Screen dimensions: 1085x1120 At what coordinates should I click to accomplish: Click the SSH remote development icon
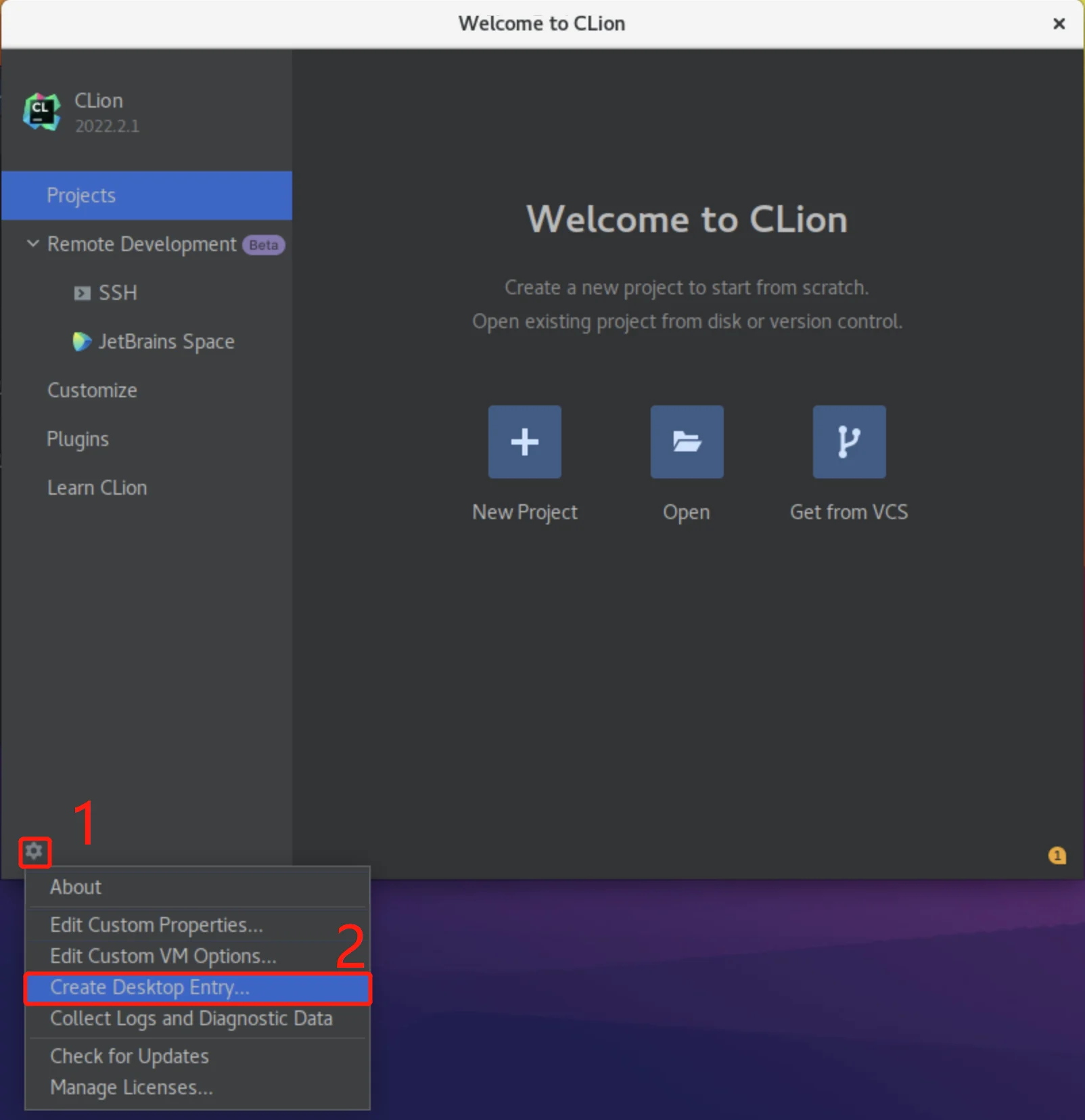[x=83, y=292]
